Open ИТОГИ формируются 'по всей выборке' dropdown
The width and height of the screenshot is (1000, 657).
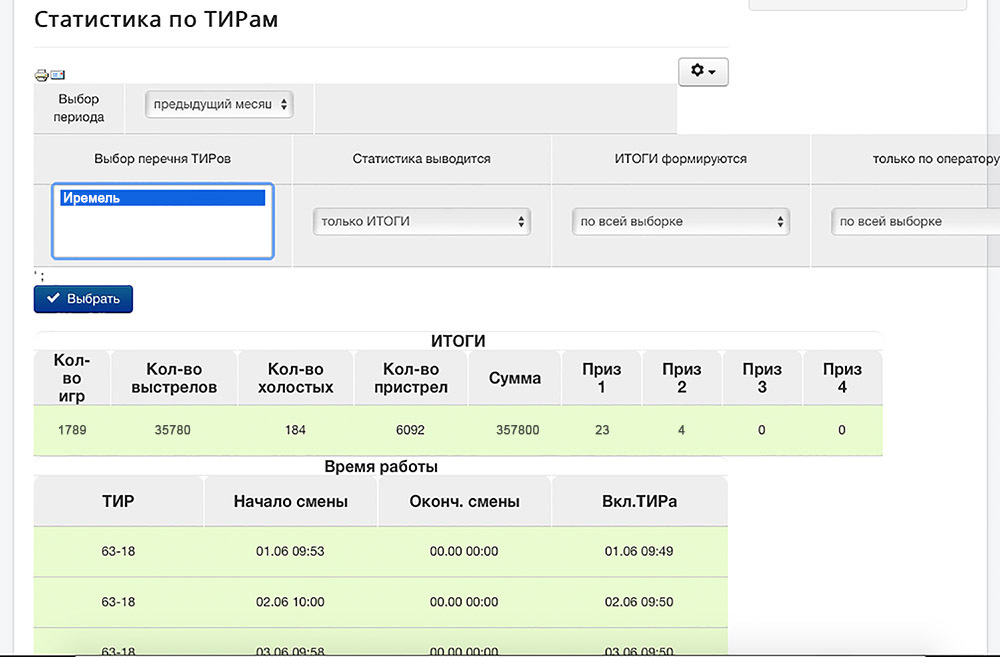[x=680, y=221]
